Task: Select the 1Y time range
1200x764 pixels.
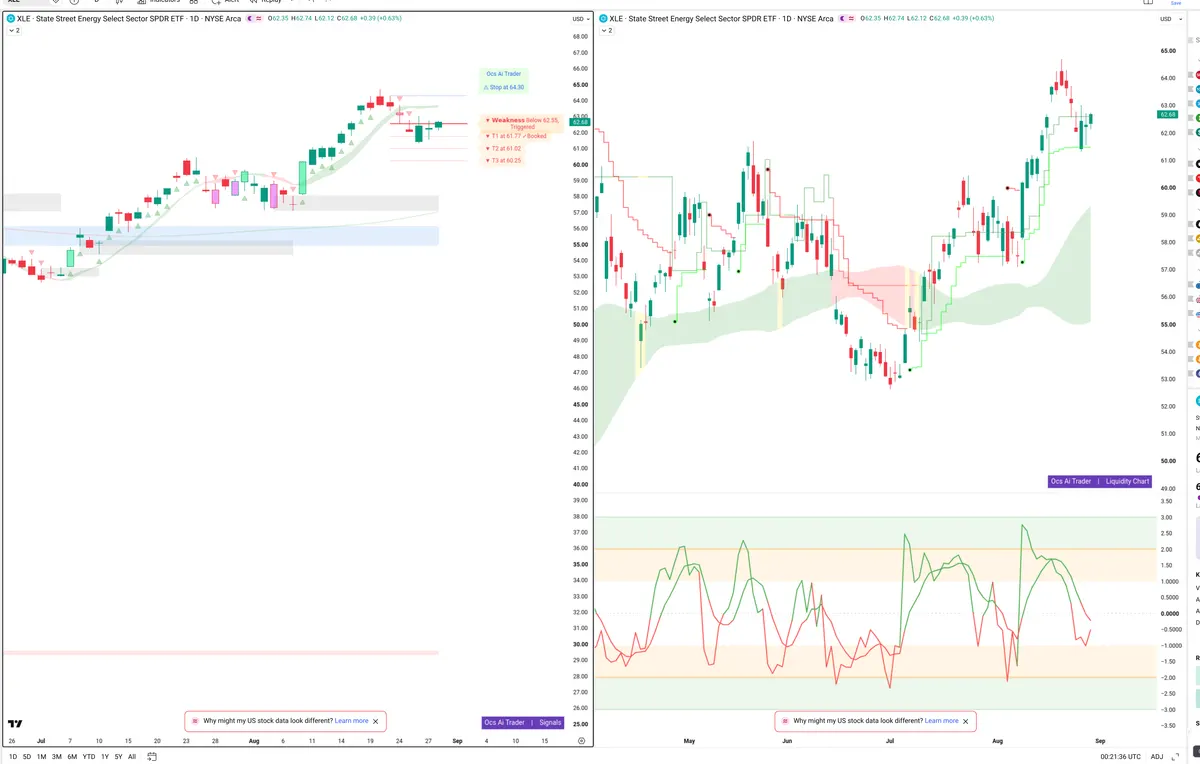Action: point(105,757)
